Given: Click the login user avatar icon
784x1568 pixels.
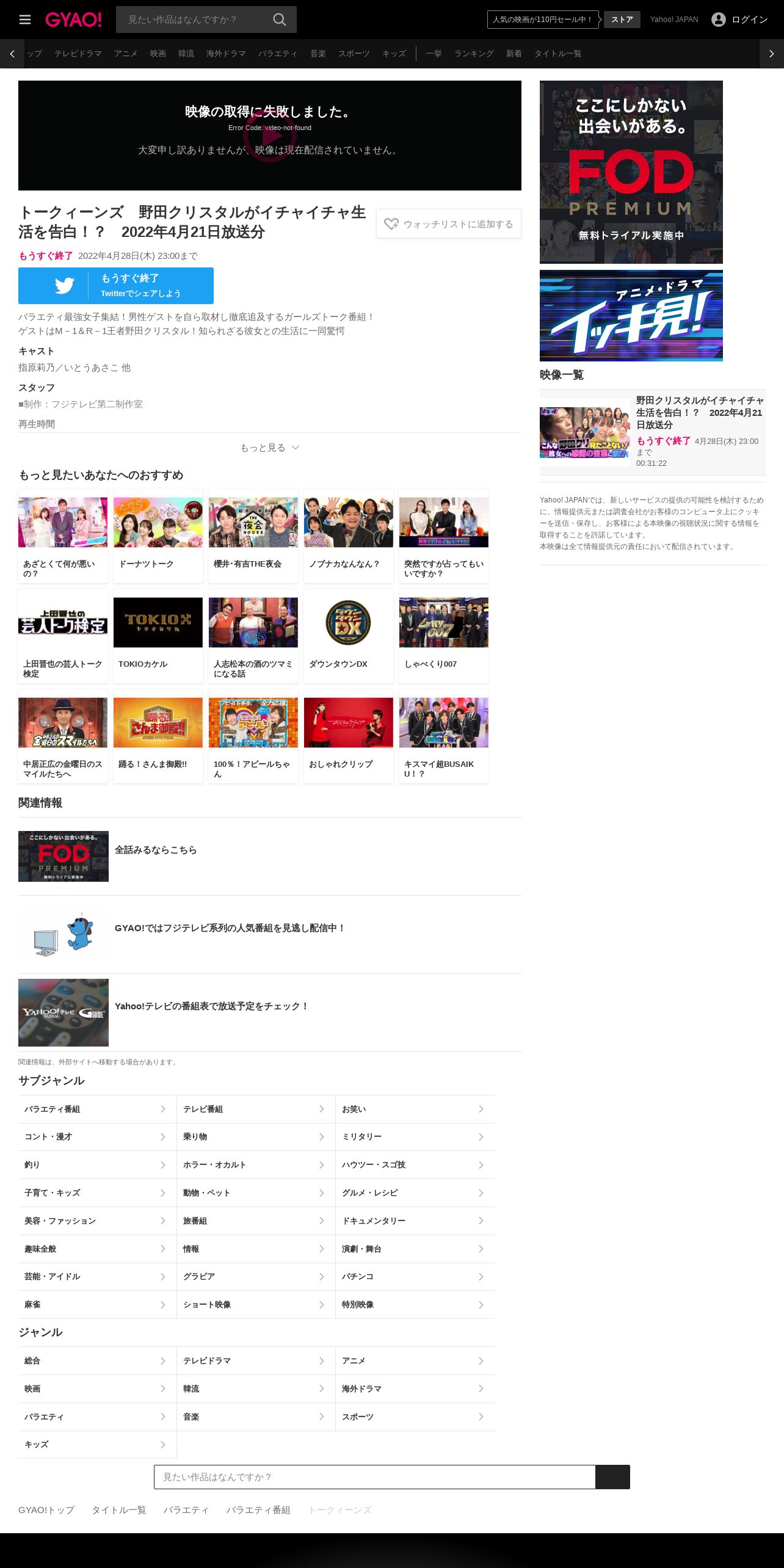Looking at the screenshot, I should point(719,20).
